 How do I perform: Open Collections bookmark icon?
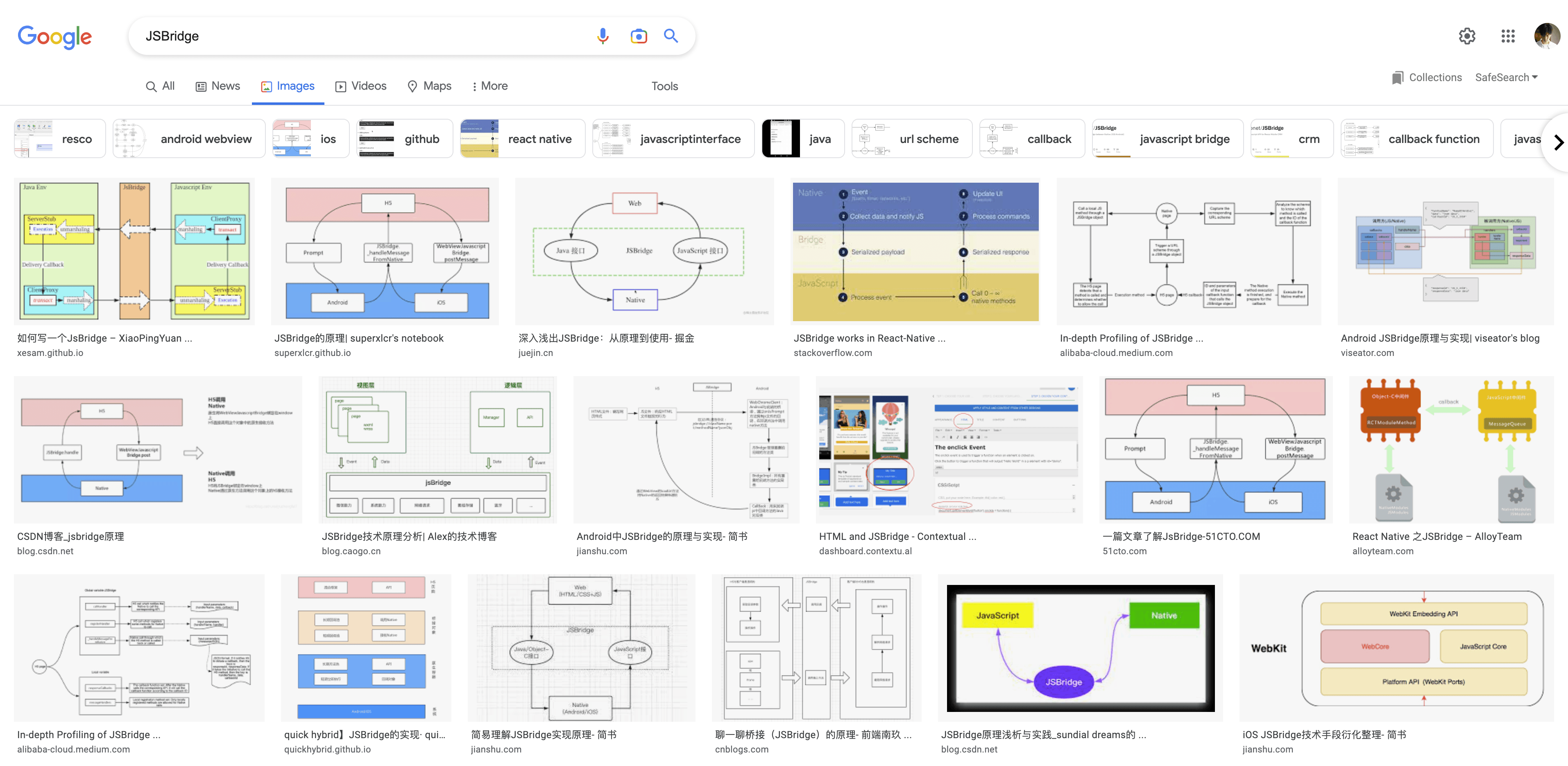coord(1398,77)
